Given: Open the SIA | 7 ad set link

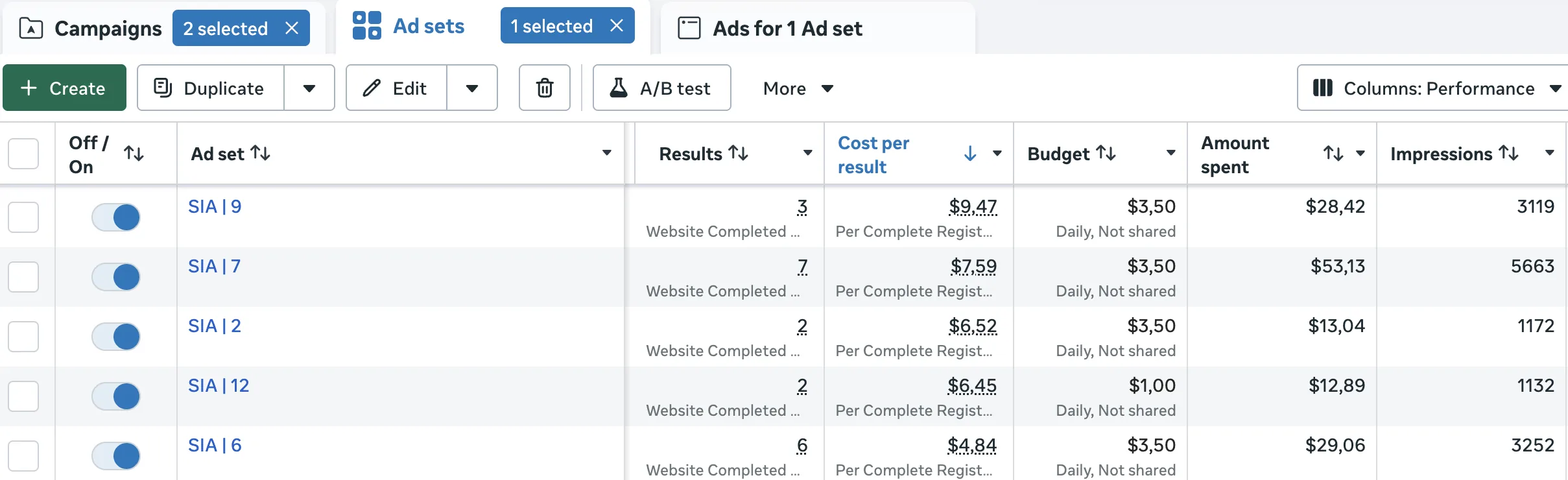Looking at the screenshot, I should (x=214, y=266).
